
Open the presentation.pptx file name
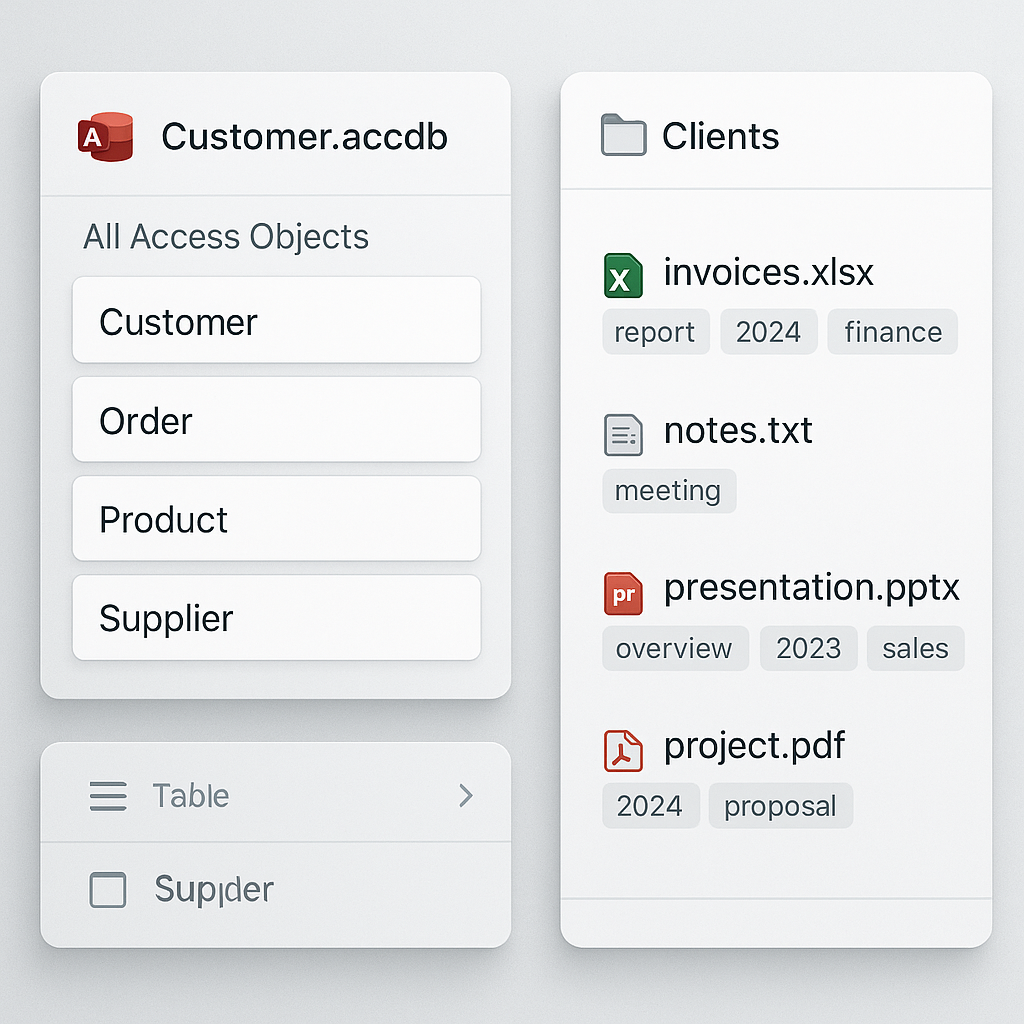click(x=812, y=588)
